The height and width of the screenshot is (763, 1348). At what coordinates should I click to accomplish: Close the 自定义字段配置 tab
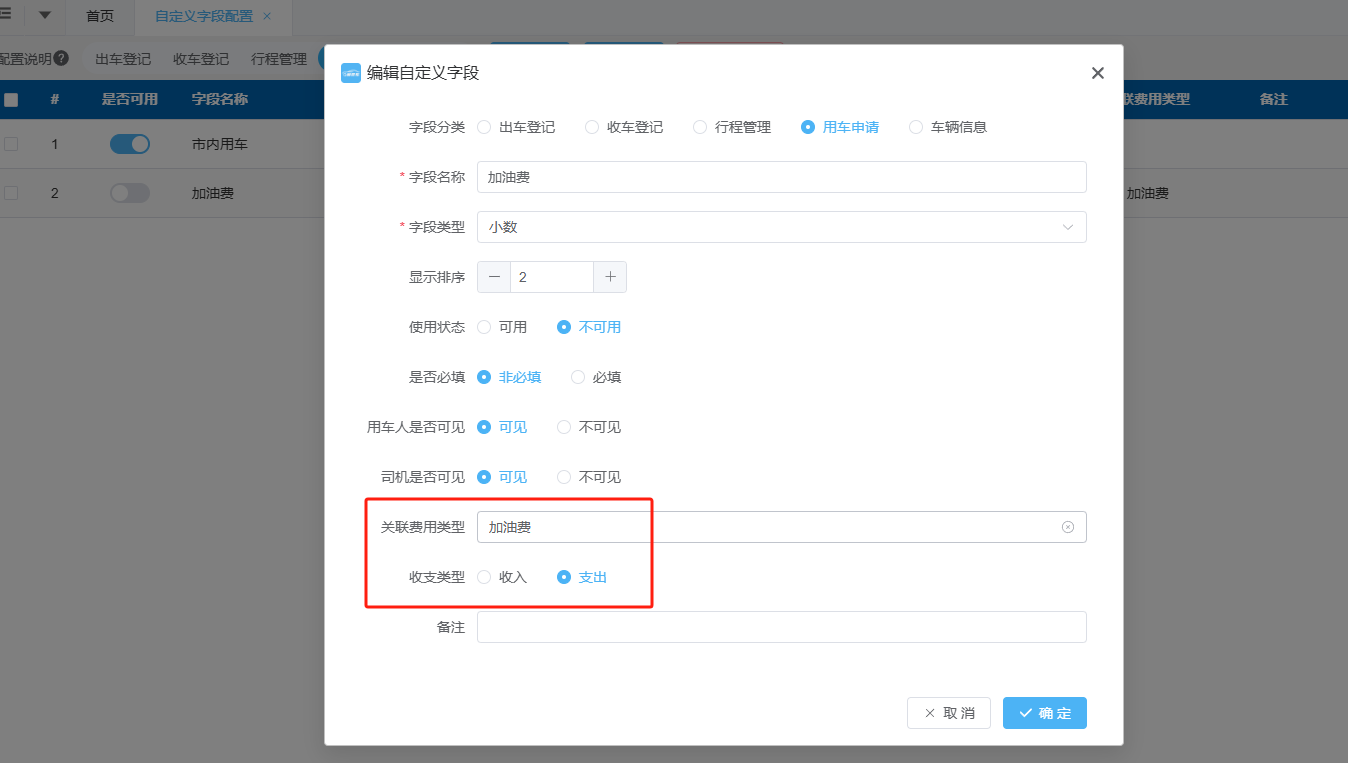[267, 17]
